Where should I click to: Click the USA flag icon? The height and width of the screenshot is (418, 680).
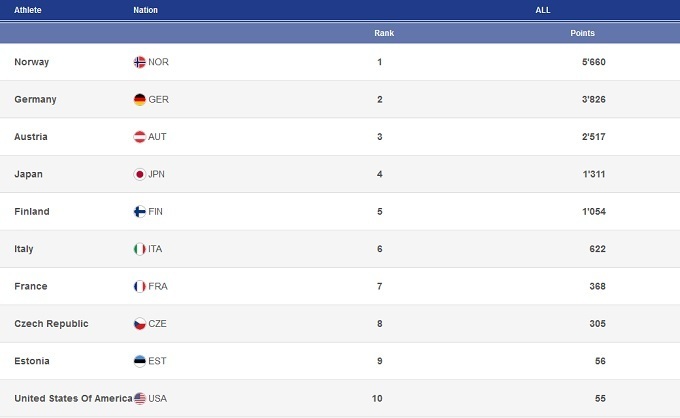[139, 398]
